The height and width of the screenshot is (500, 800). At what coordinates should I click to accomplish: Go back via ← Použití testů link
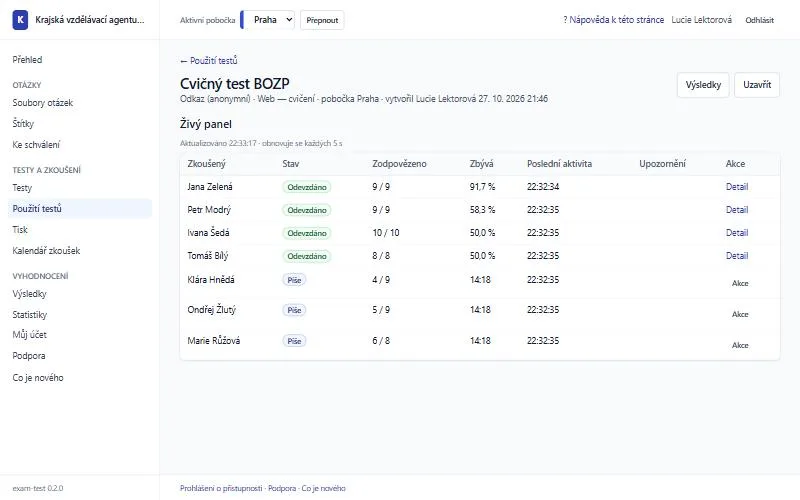click(209, 61)
